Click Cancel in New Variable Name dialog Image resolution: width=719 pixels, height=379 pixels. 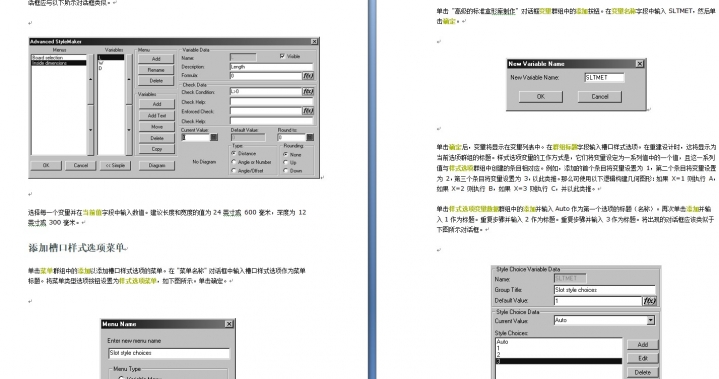pos(600,97)
